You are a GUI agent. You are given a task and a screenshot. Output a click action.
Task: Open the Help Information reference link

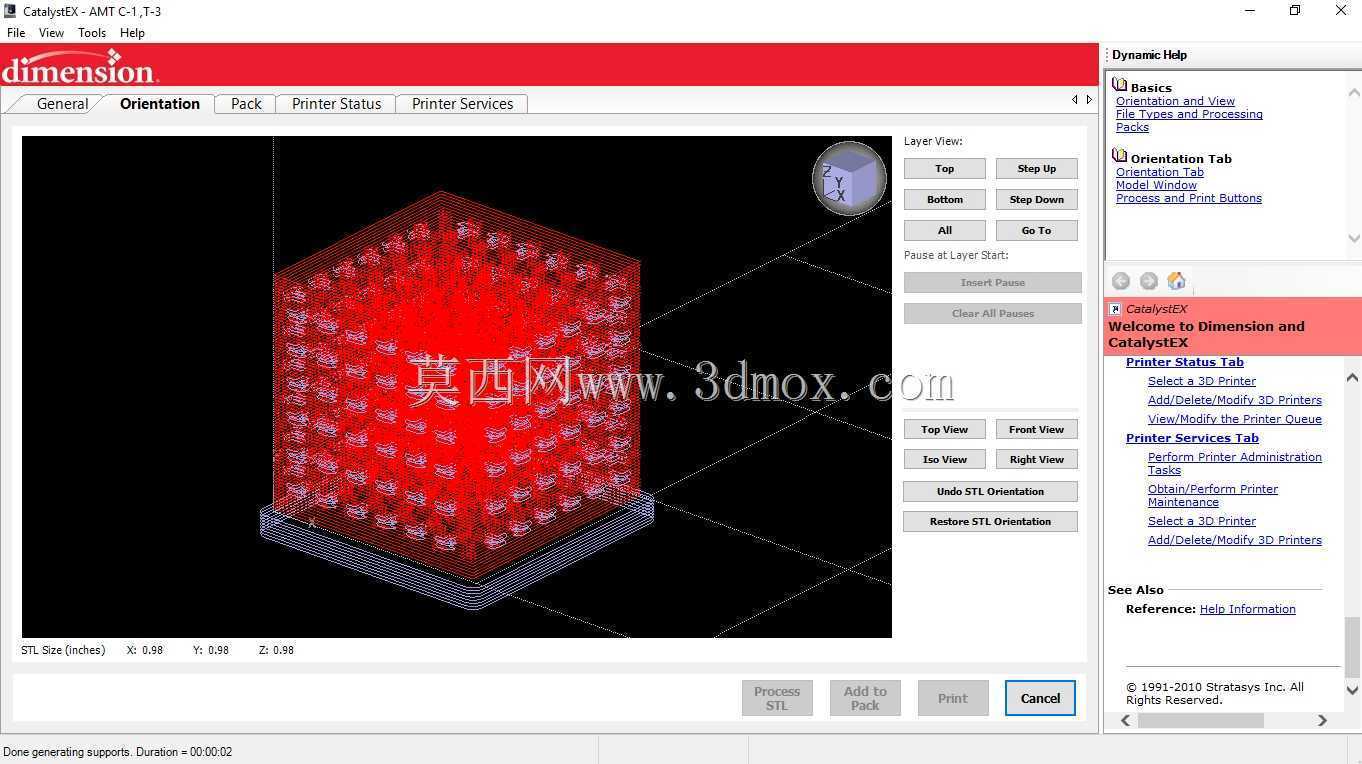(1248, 609)
